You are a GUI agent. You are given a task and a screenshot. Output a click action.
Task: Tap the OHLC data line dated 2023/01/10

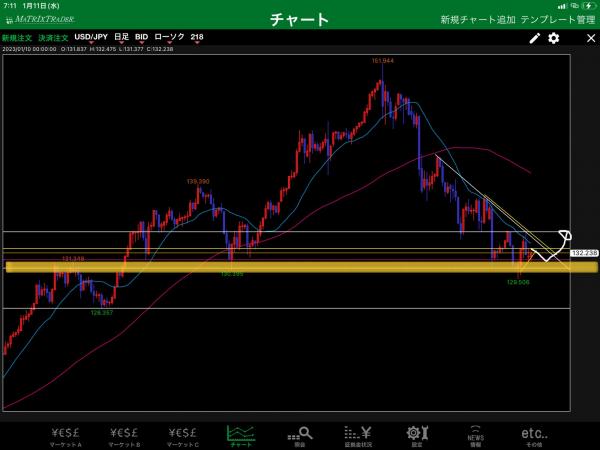(x=88, y=49)
